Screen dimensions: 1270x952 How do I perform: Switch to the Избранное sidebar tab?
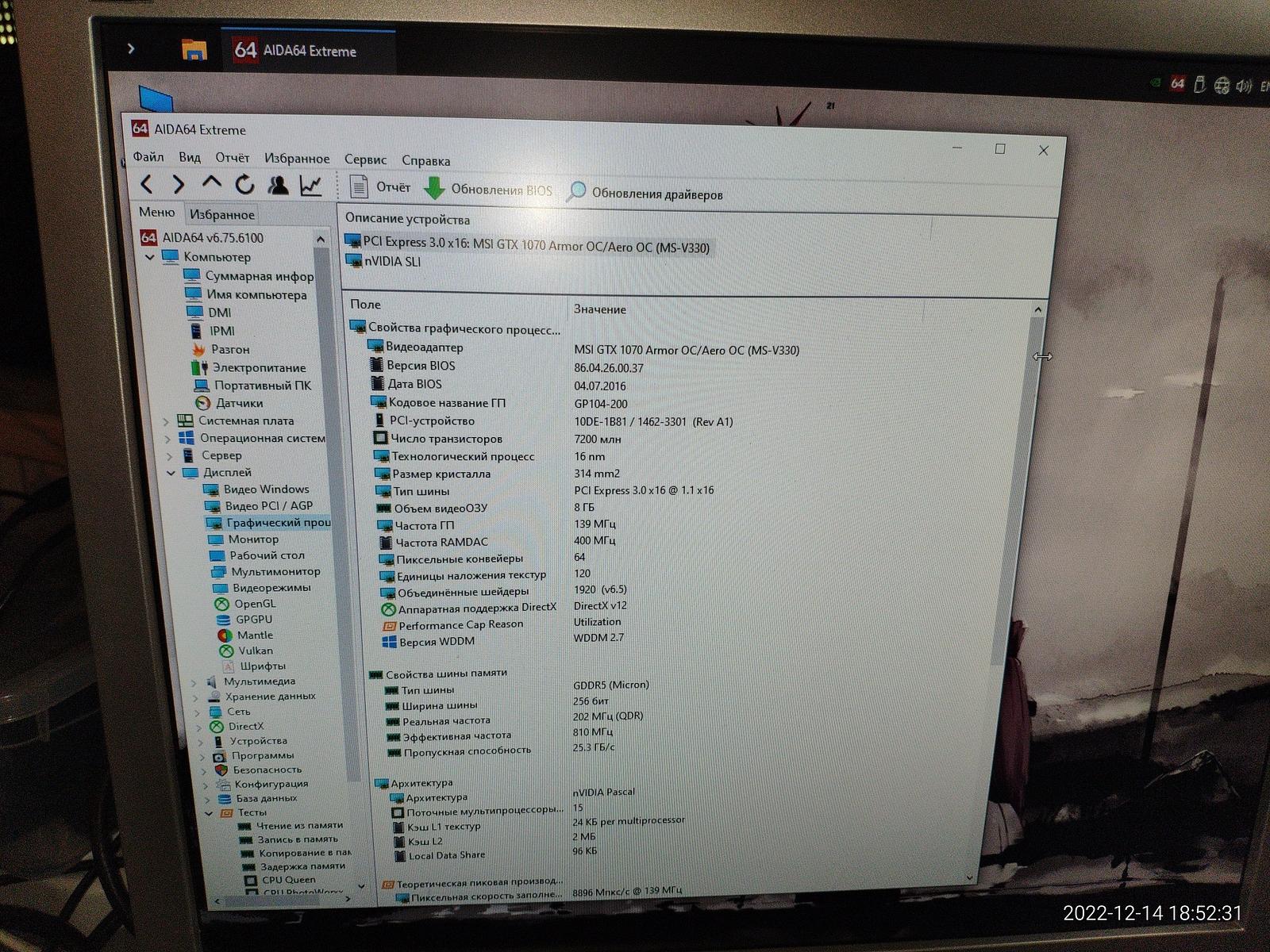tap(222, 214)
